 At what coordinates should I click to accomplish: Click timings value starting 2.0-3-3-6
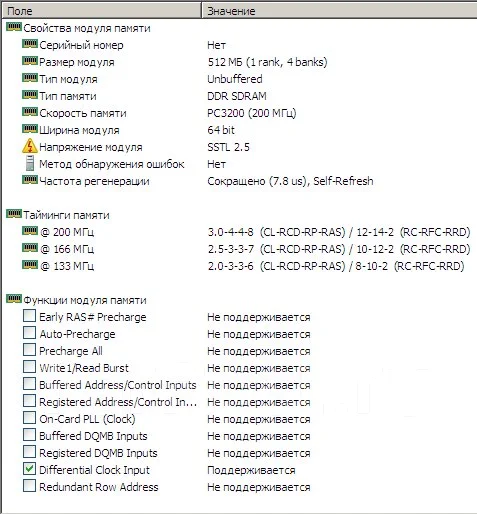336,266
